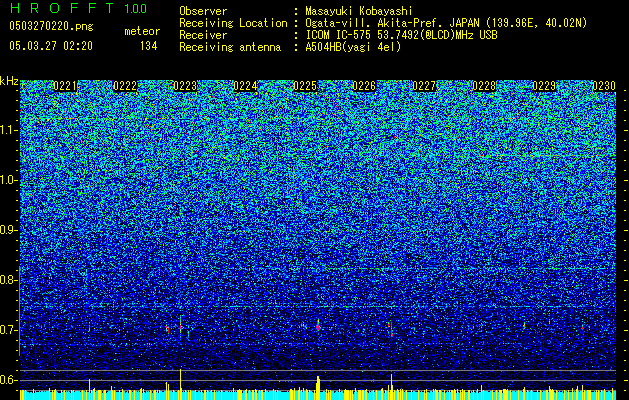
Task: Click the 0225 time marker
Action: coord(305,86)
